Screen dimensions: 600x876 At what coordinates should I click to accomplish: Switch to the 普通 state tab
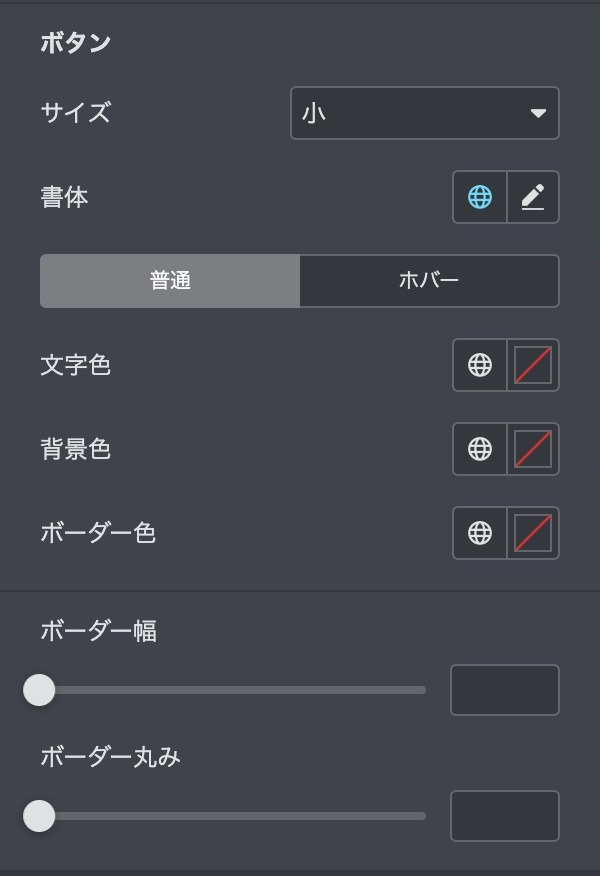click(170, 281)
